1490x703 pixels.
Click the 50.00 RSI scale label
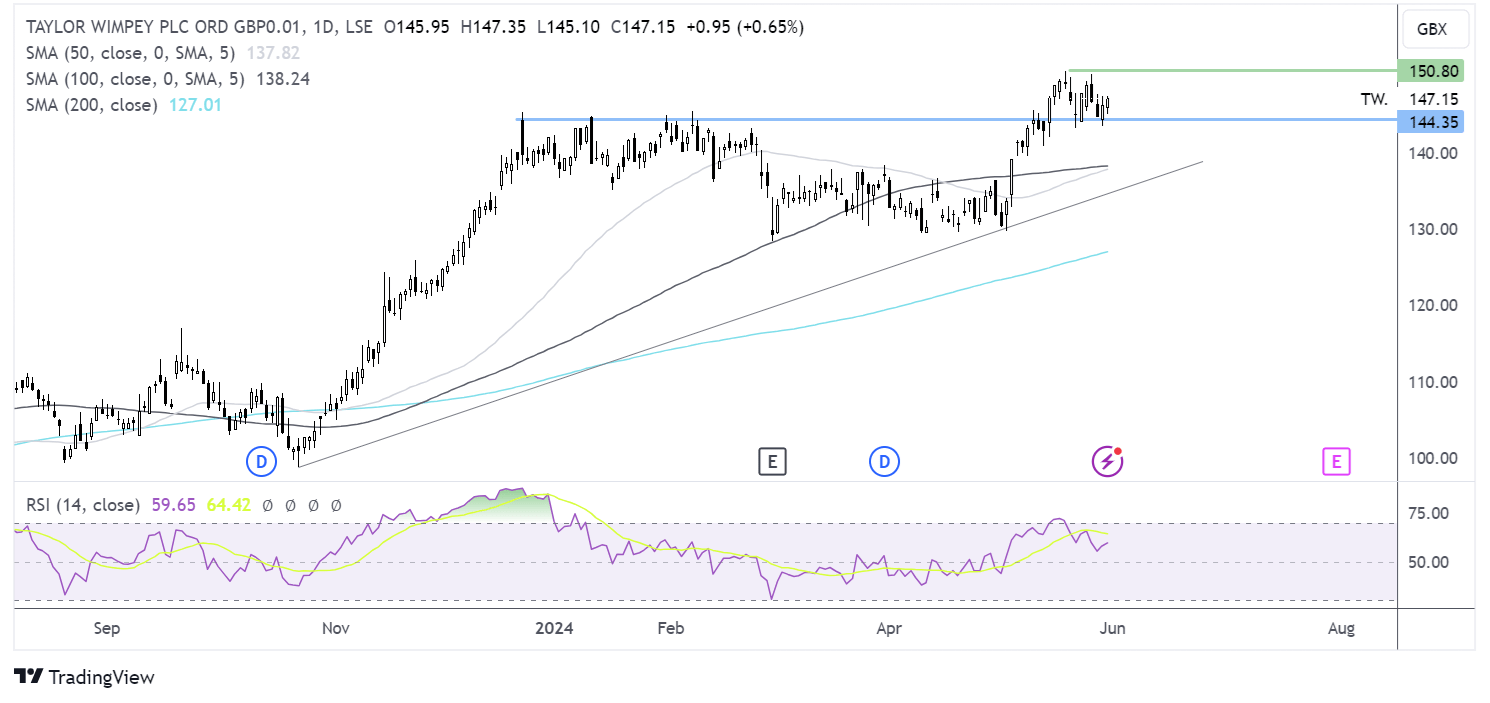tap(1430, 562)
